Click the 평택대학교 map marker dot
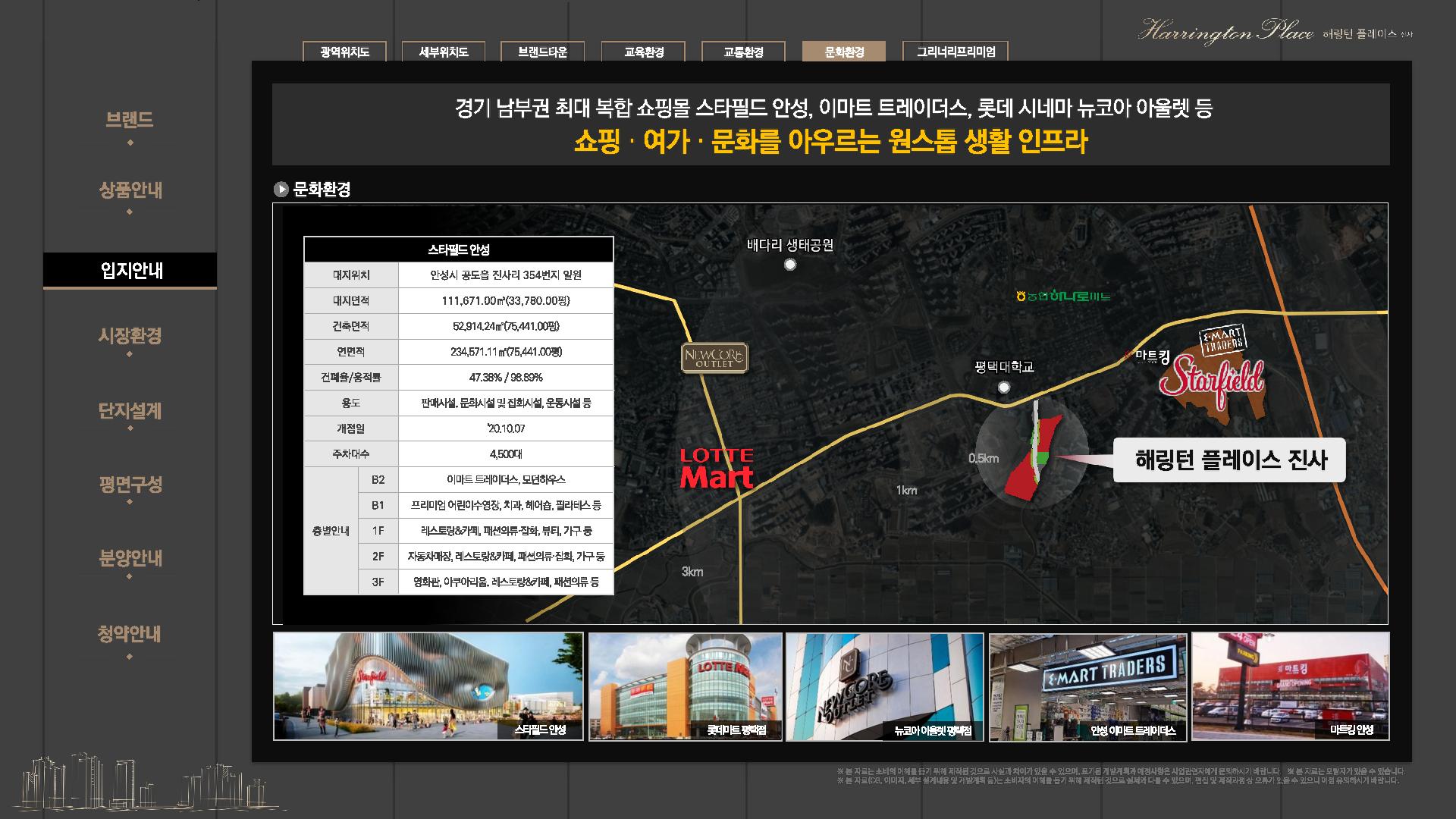1456x819 pixels. 1004,388
